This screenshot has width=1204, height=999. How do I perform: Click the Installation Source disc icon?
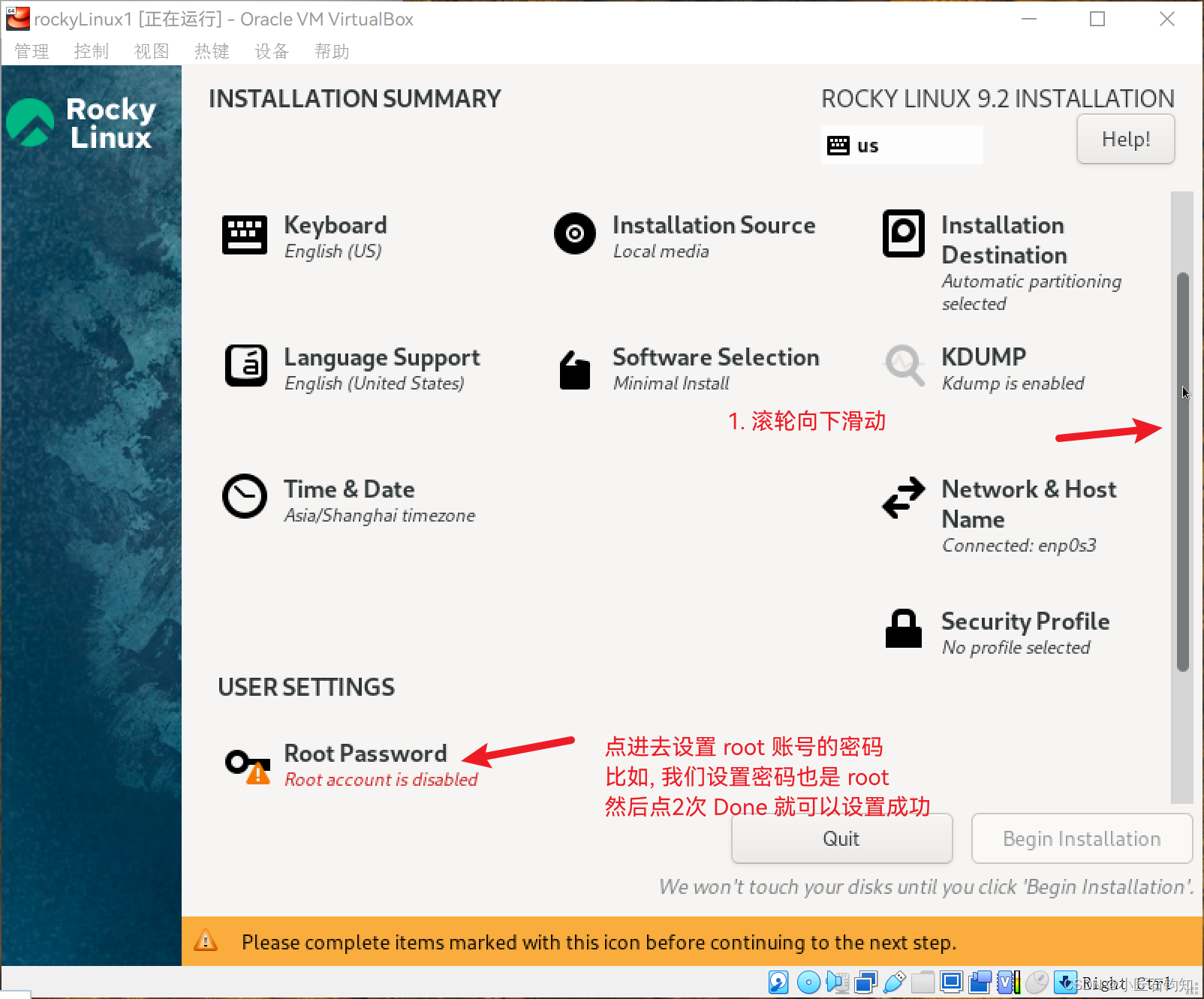(x=575, y=233)
